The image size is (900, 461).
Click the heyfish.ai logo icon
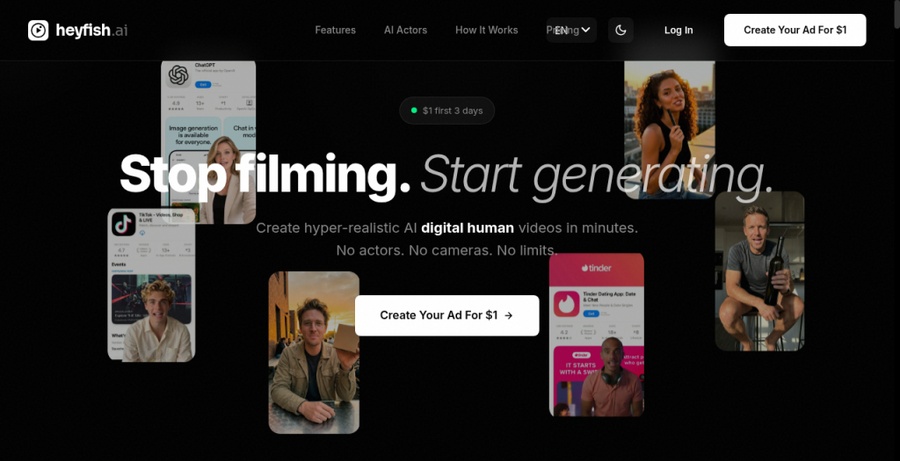[38, 30]
